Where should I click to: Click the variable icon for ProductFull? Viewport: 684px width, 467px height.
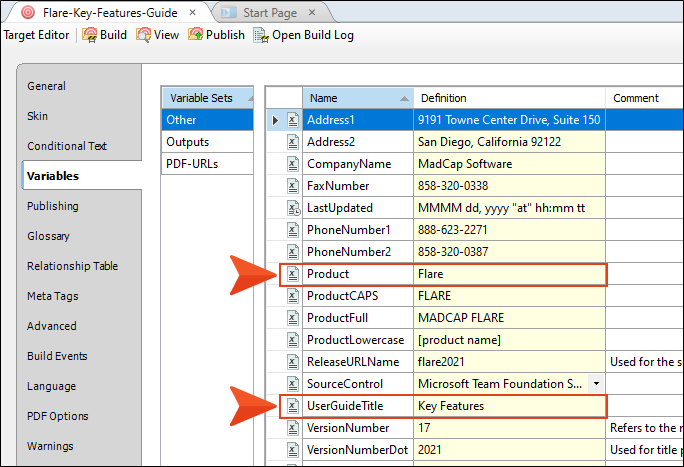[293, 318]
